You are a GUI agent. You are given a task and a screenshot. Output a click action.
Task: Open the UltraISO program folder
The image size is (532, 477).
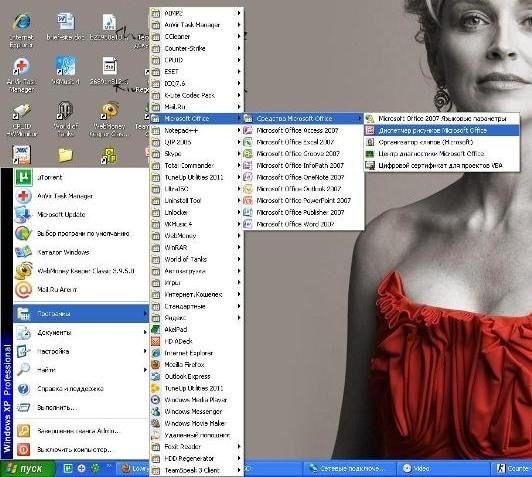196,189
